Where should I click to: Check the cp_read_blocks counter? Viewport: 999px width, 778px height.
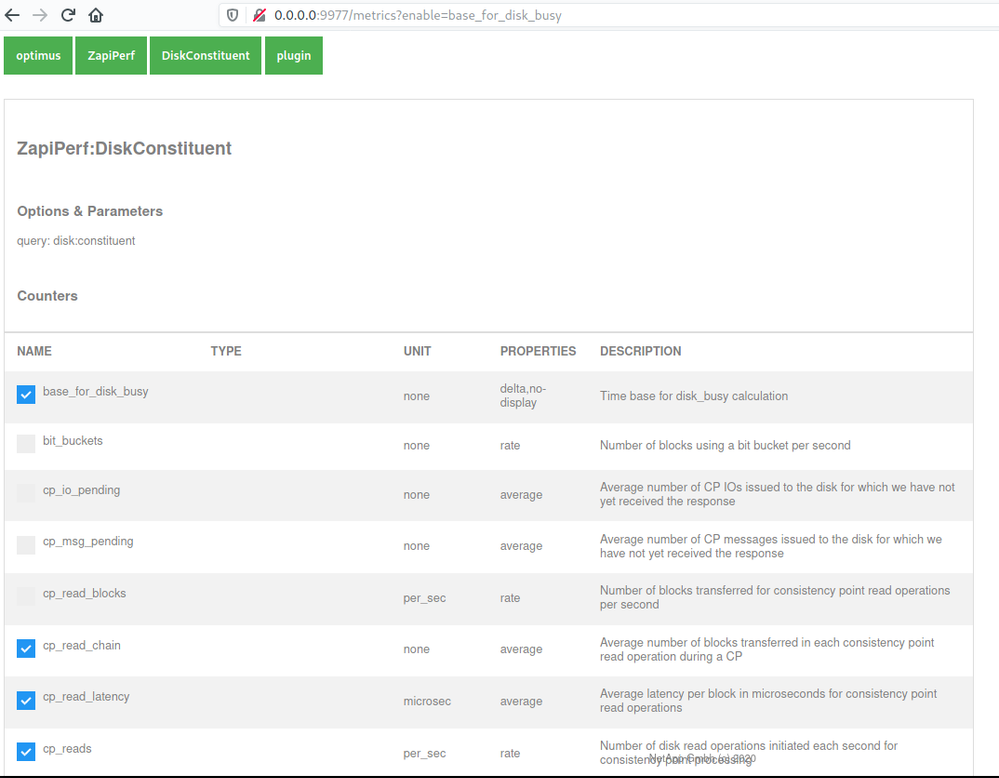point(25,597)
